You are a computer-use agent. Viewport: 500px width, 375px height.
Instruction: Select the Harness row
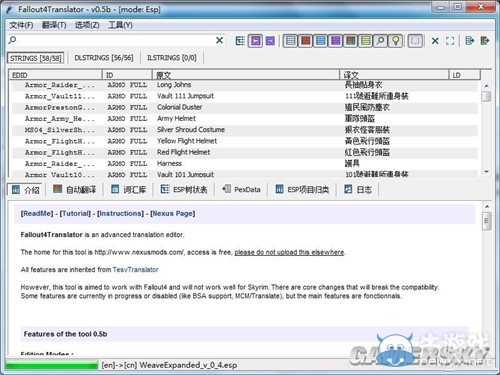pyautogui.click(x=245, y=163)
